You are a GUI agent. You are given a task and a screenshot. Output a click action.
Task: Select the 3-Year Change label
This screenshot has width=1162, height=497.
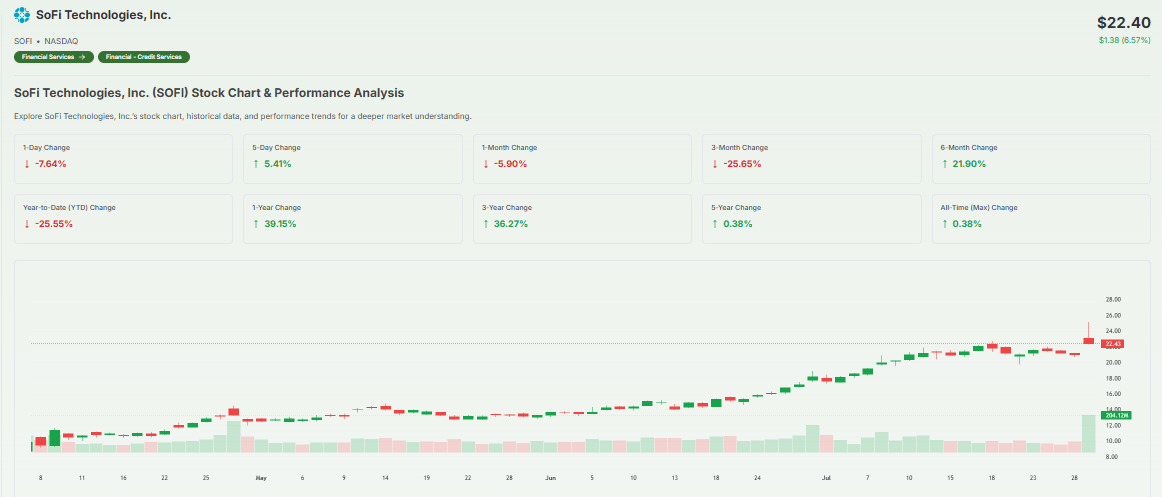tap(507, 207)
